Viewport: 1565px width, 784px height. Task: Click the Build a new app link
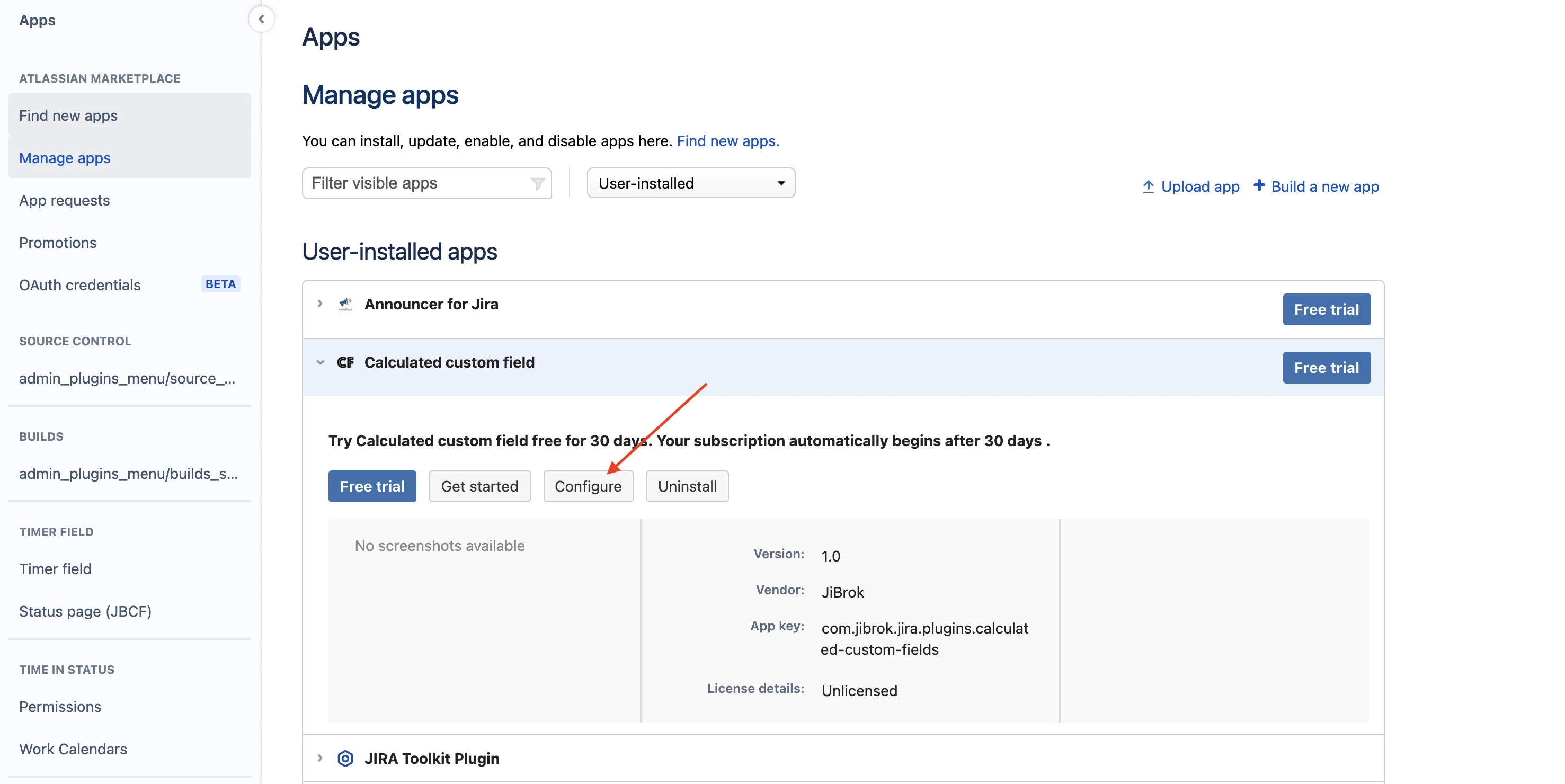point(1325,186)
